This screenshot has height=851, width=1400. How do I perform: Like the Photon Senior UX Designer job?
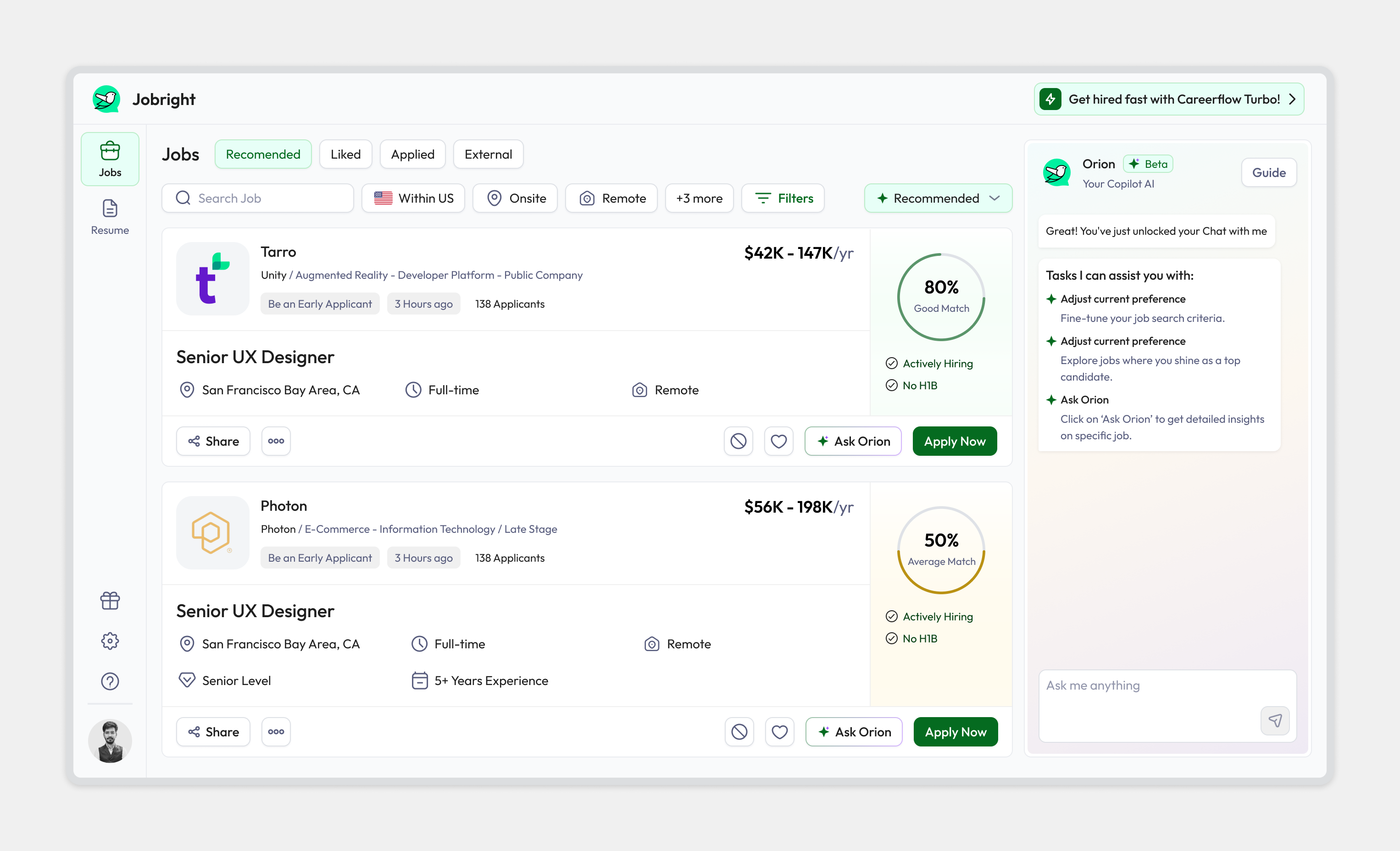click(x=779, y=732)
